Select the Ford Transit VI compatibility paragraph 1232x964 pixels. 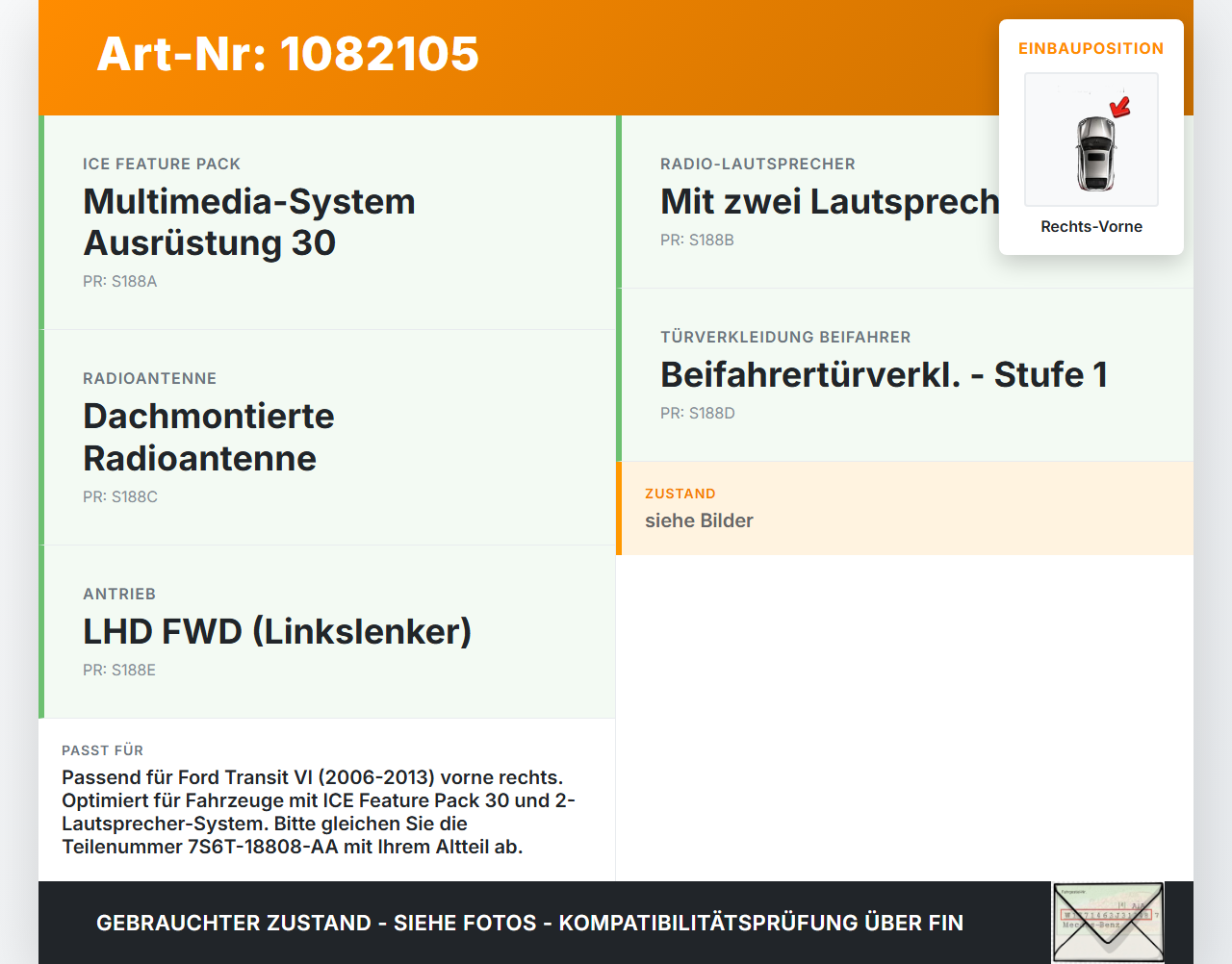pos(319,812)
